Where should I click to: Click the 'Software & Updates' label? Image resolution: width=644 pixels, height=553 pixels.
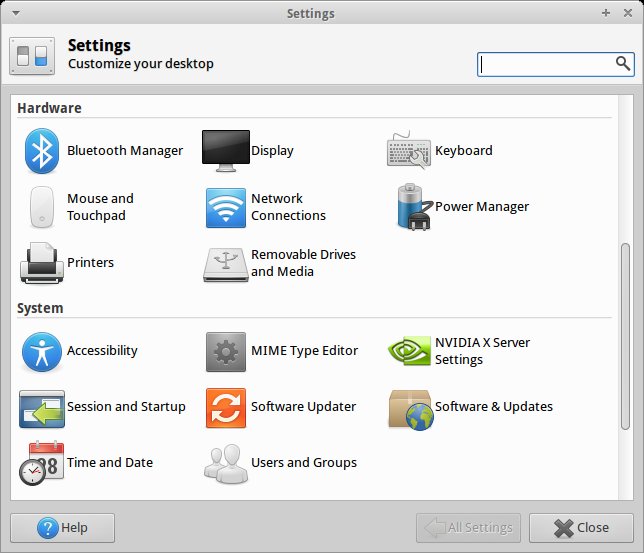click(494, 407)
